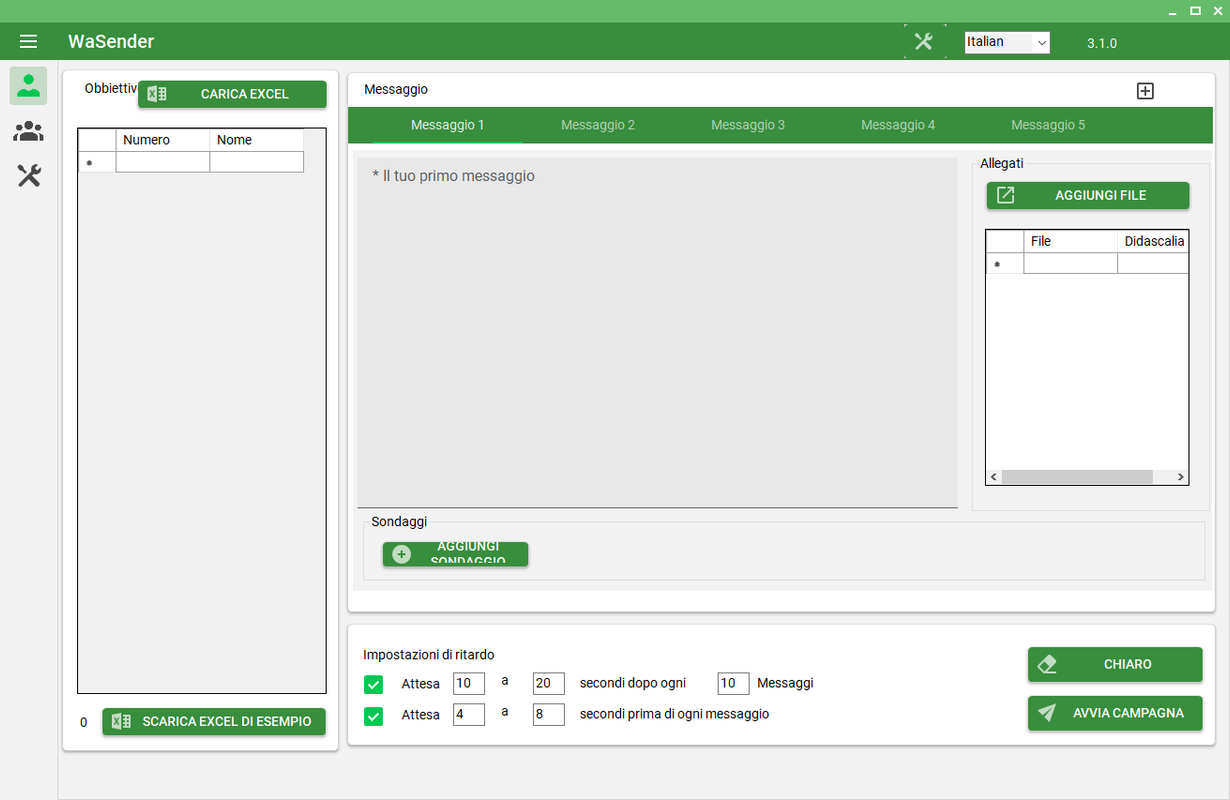Screen dimensions: 1230x800
Task: Click the settings tools icon near language
Action: click(924, 42)
